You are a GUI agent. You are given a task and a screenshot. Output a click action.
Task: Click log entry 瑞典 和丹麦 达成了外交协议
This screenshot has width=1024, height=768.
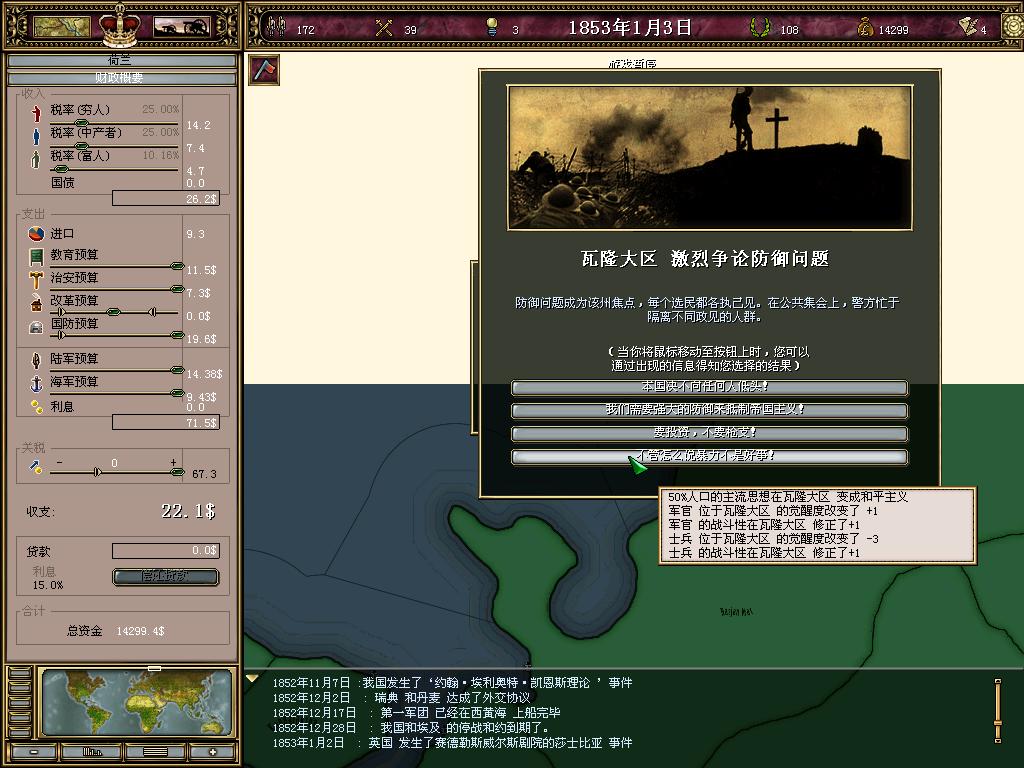coord(401,698)
